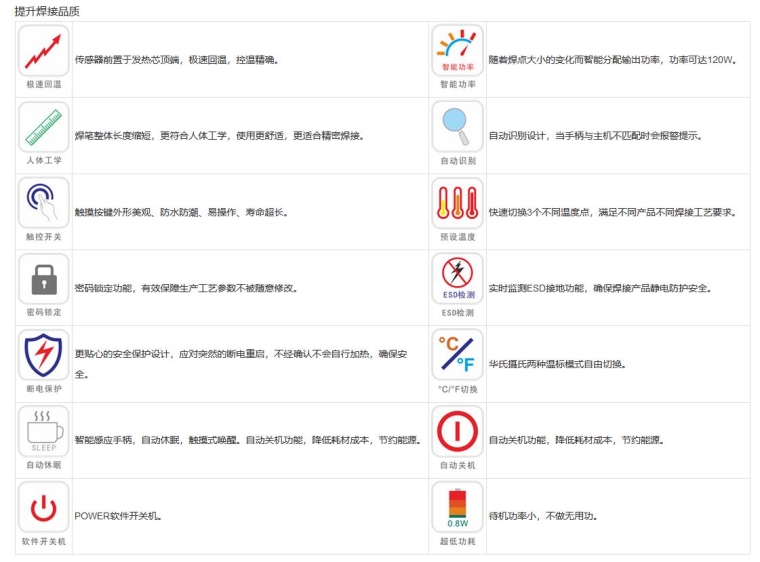Click the red lightning arrow 极速回温 icon
Image resolution: width=760 pixels, height=562 pixels.
44,51
